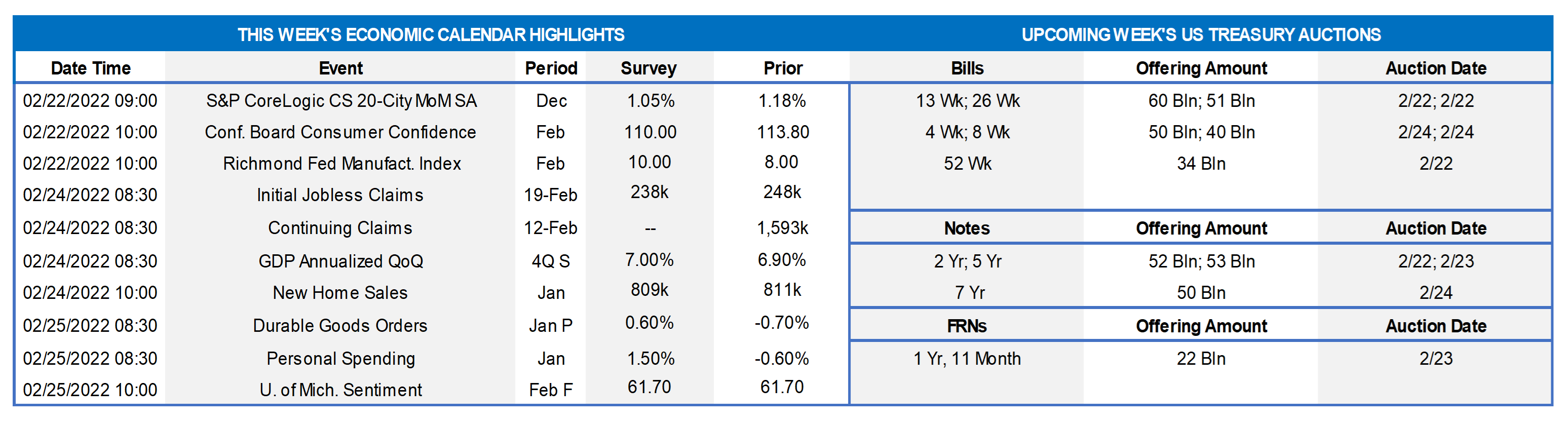The height and width of the screenshot is (422, 1568).
Task: Click the Bills column header
Action: (x=967, y=68)
